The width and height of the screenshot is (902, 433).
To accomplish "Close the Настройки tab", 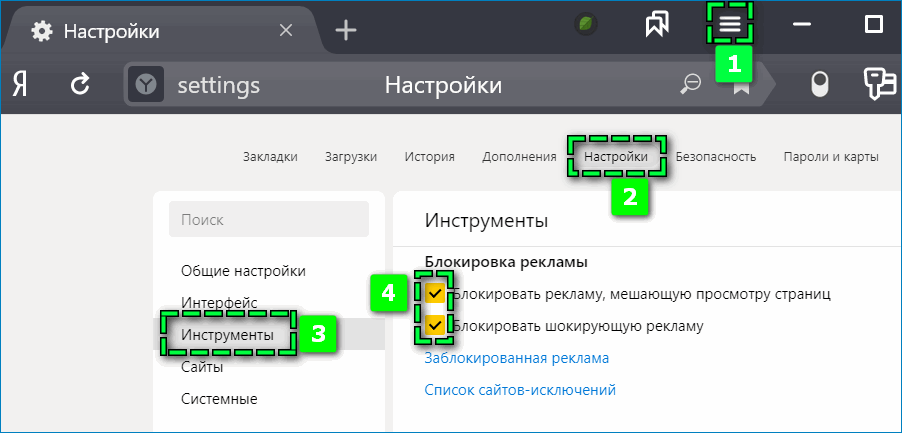I will tap(285, 30).
